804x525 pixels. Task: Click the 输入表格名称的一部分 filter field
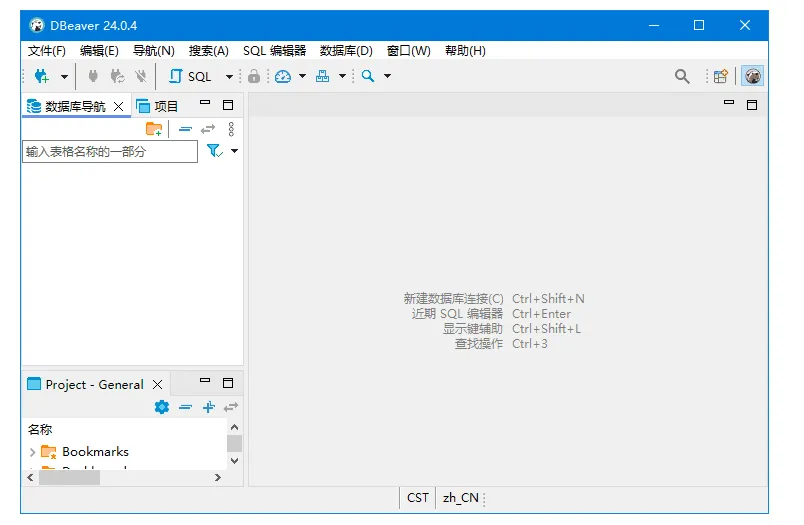coord(110,151)
